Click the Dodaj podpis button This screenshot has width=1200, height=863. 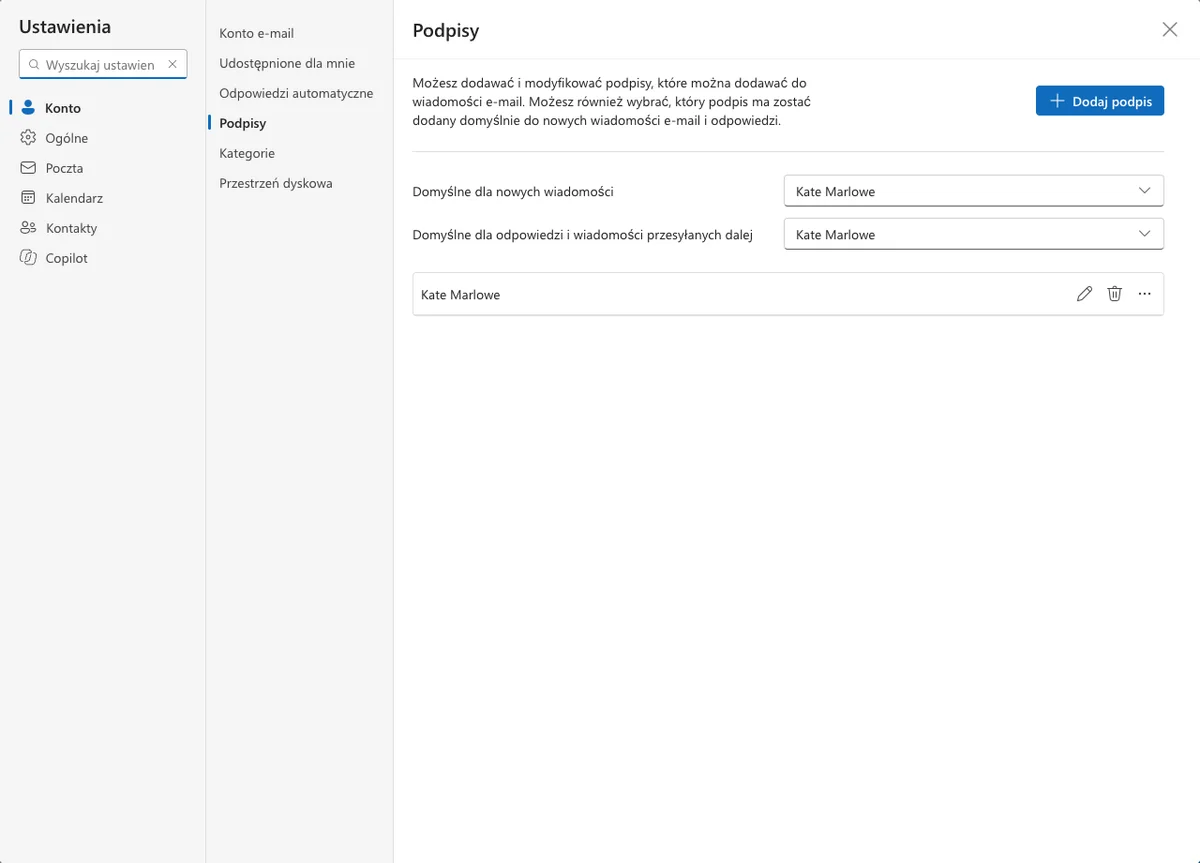tap(1100, 101)
